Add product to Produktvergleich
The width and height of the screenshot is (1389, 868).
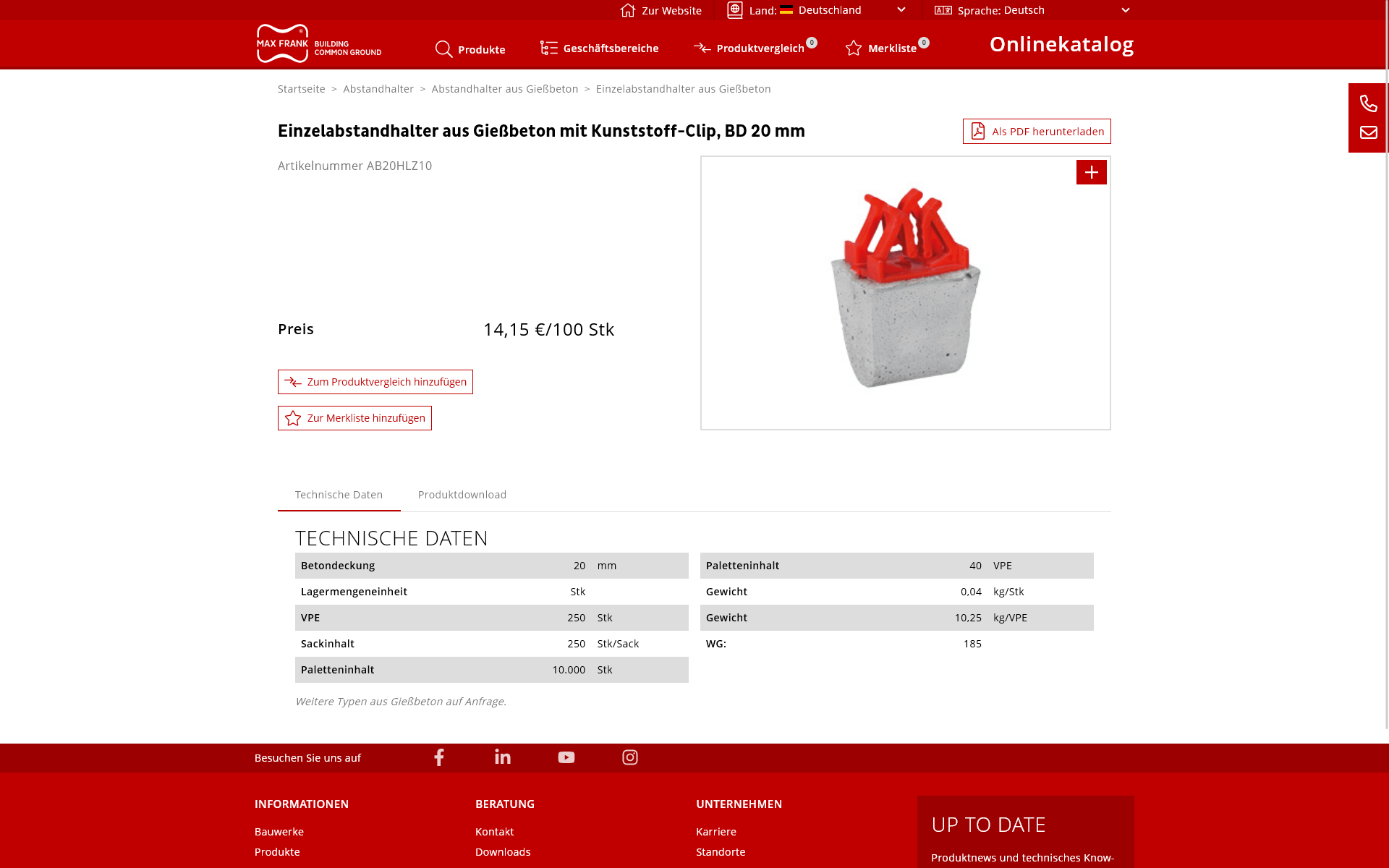(x=375, y=382)
